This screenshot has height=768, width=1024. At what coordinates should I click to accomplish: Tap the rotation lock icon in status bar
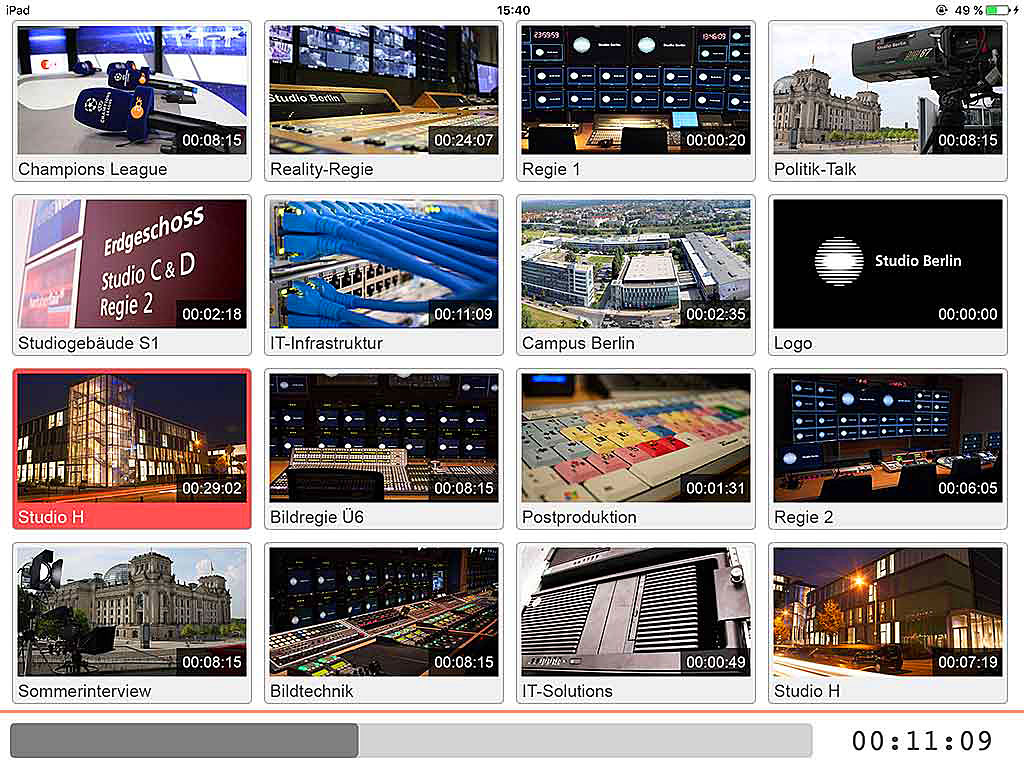coord(941,10)
